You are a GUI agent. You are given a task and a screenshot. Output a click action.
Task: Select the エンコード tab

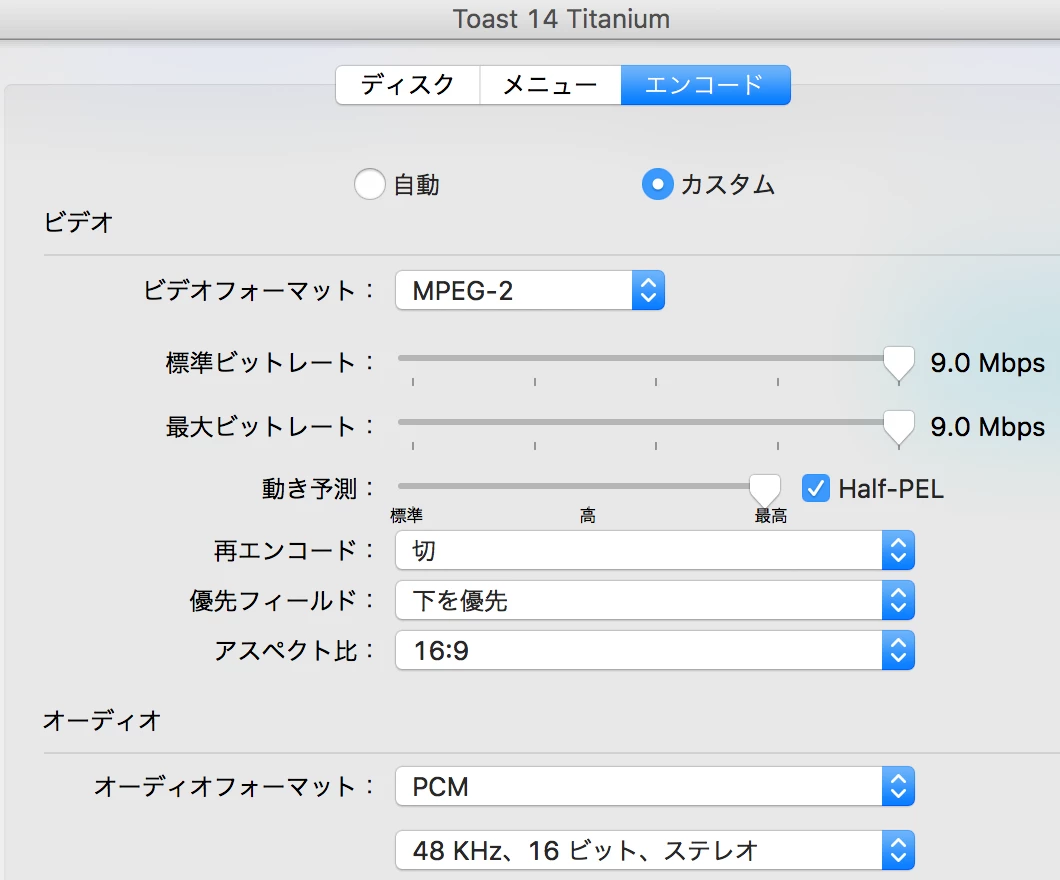705,85
